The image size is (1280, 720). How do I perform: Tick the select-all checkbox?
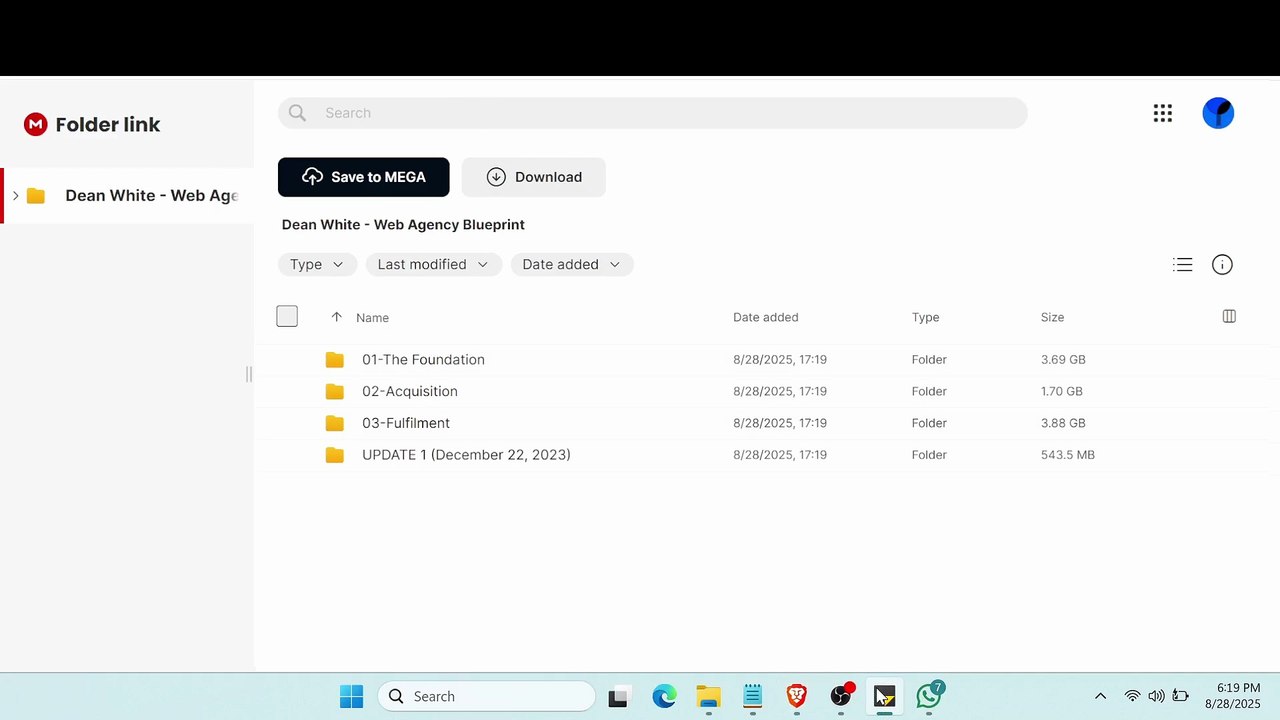287,317
